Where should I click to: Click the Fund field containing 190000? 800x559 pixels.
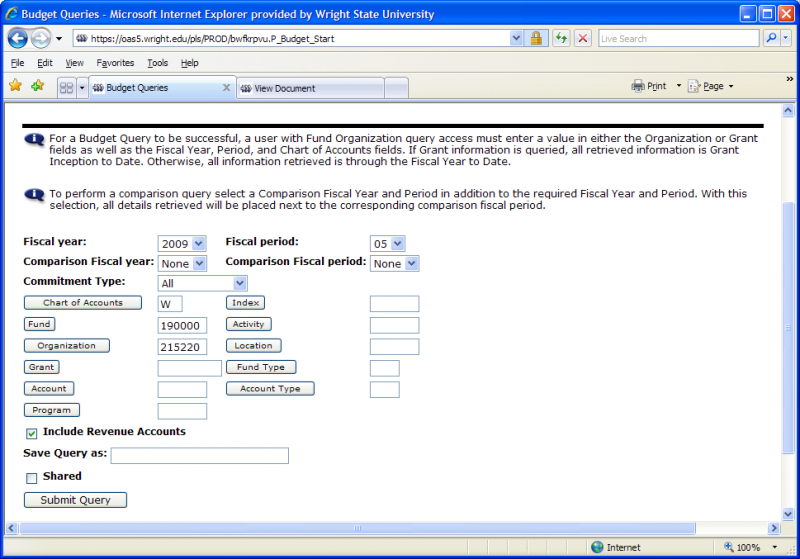click(182, 325)
